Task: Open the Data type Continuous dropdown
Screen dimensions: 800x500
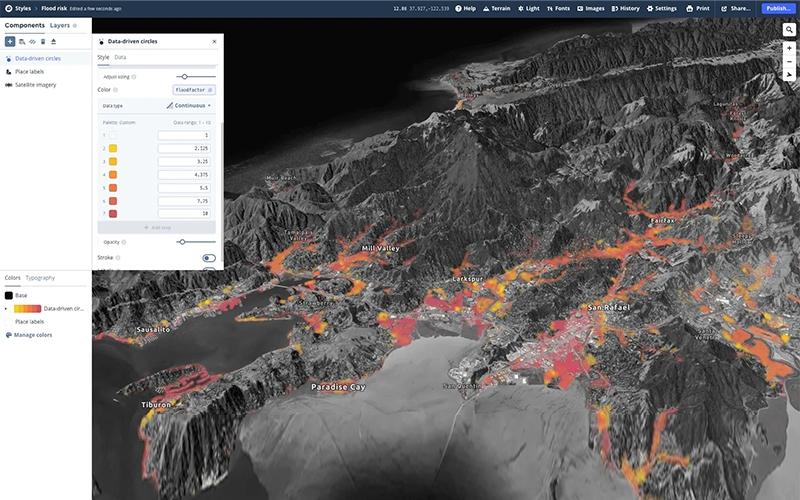Action: click(x=189, y=106)
